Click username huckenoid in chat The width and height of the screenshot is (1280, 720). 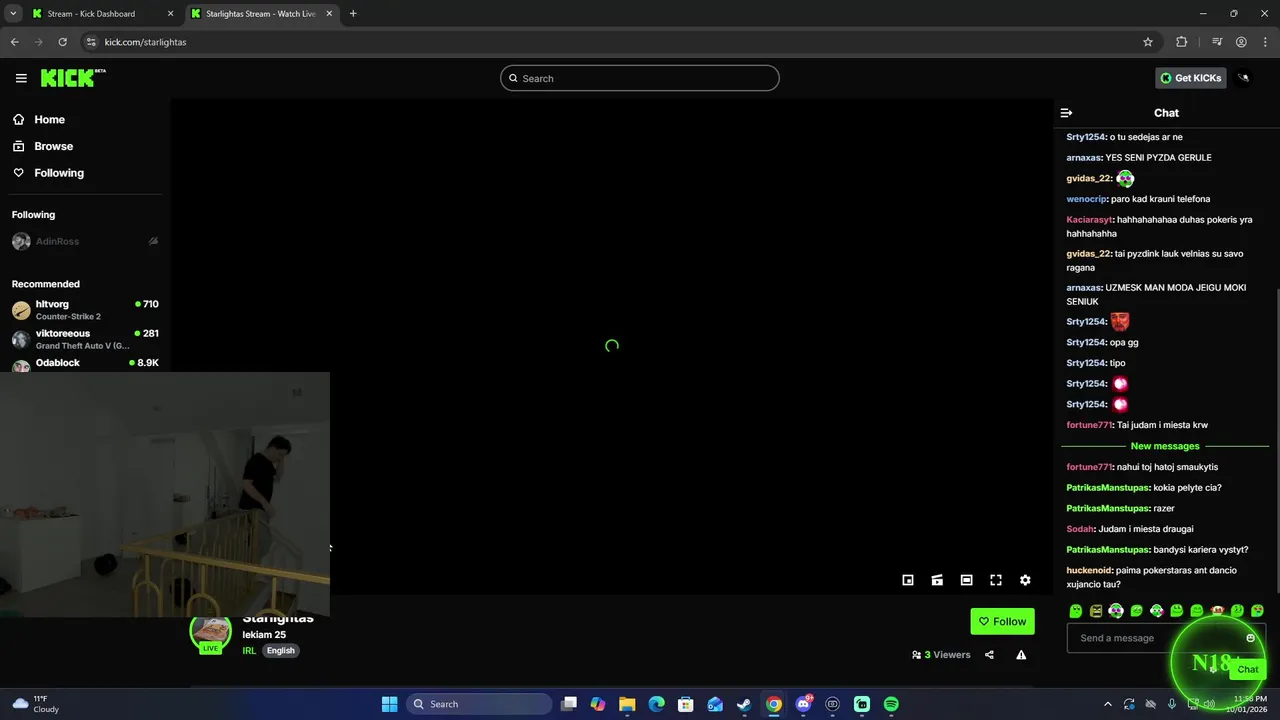click(1089, 571)
